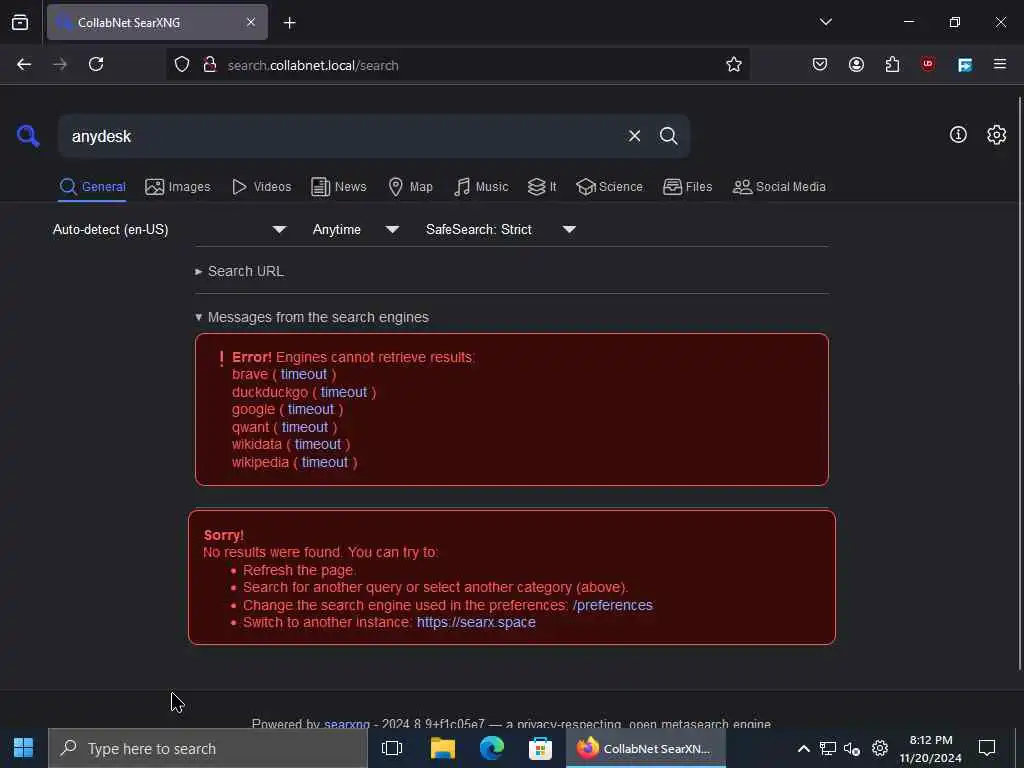Expand the Search URL section

point(239,271)
